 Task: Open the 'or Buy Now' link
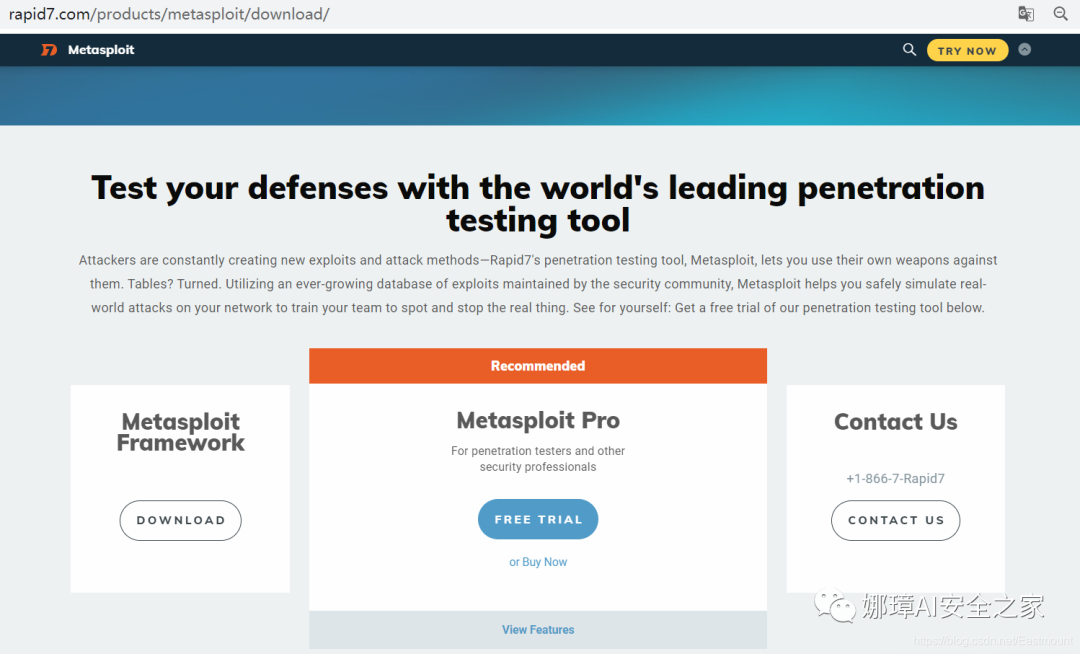[538, 562]
